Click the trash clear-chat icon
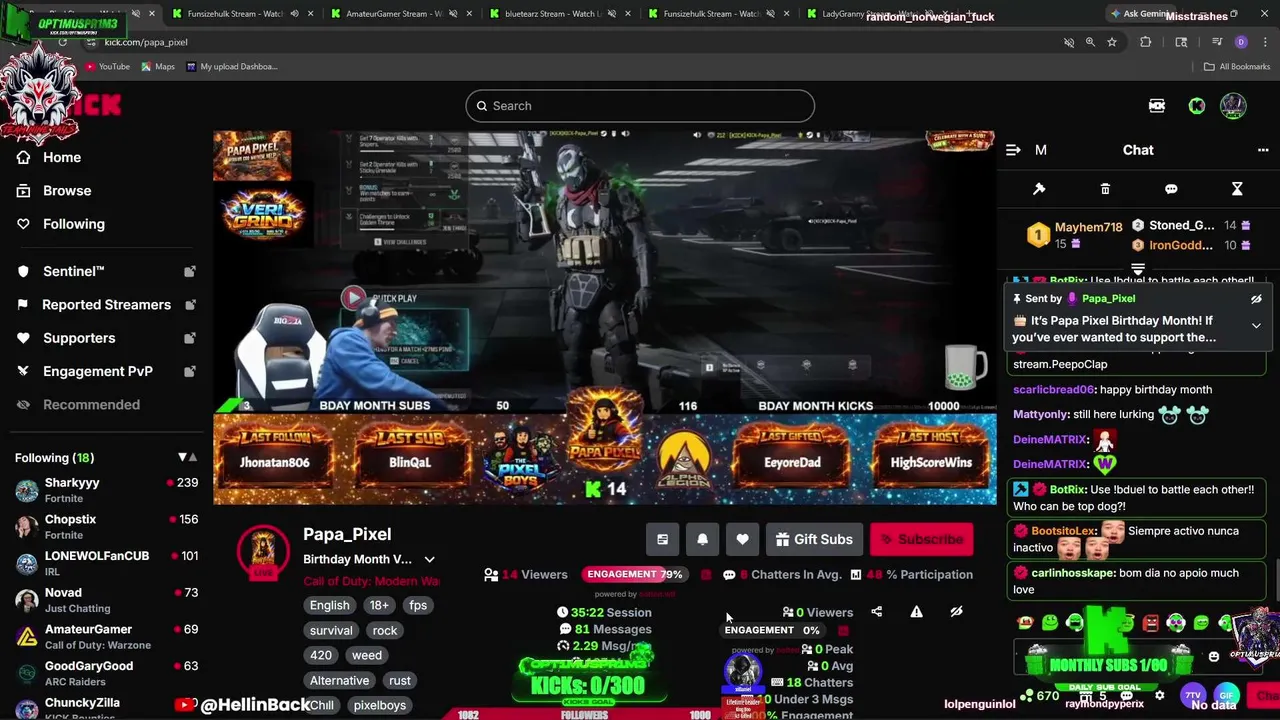This screenshot has width=1280, height=720. (1105, 189)
